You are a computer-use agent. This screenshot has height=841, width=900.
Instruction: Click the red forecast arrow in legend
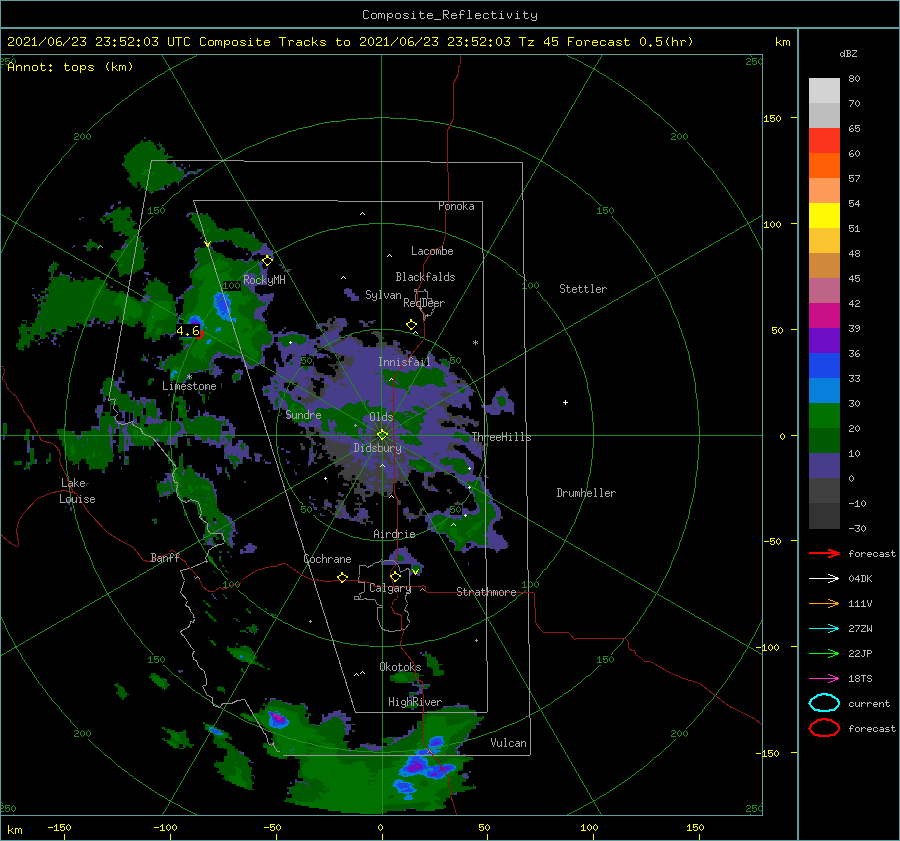point(824,553)
